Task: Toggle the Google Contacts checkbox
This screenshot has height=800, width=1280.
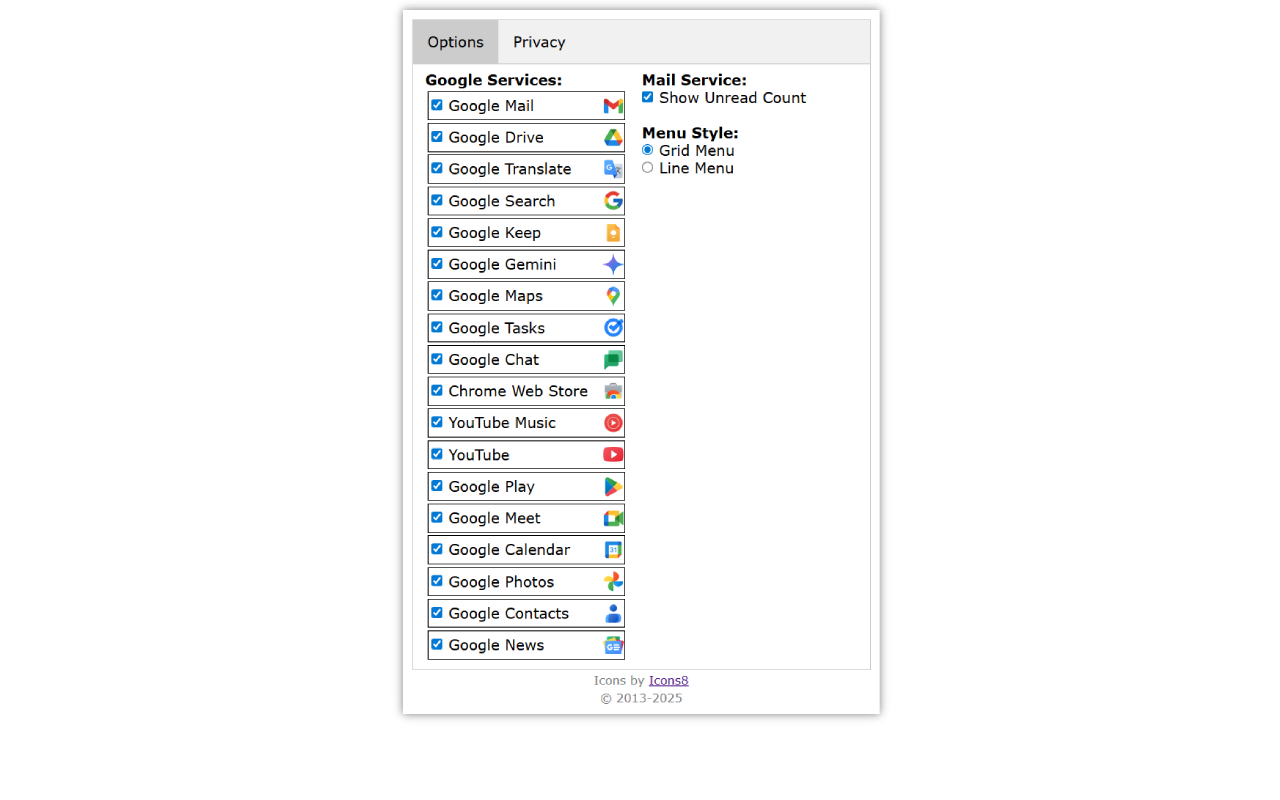Action: (437, 613)
